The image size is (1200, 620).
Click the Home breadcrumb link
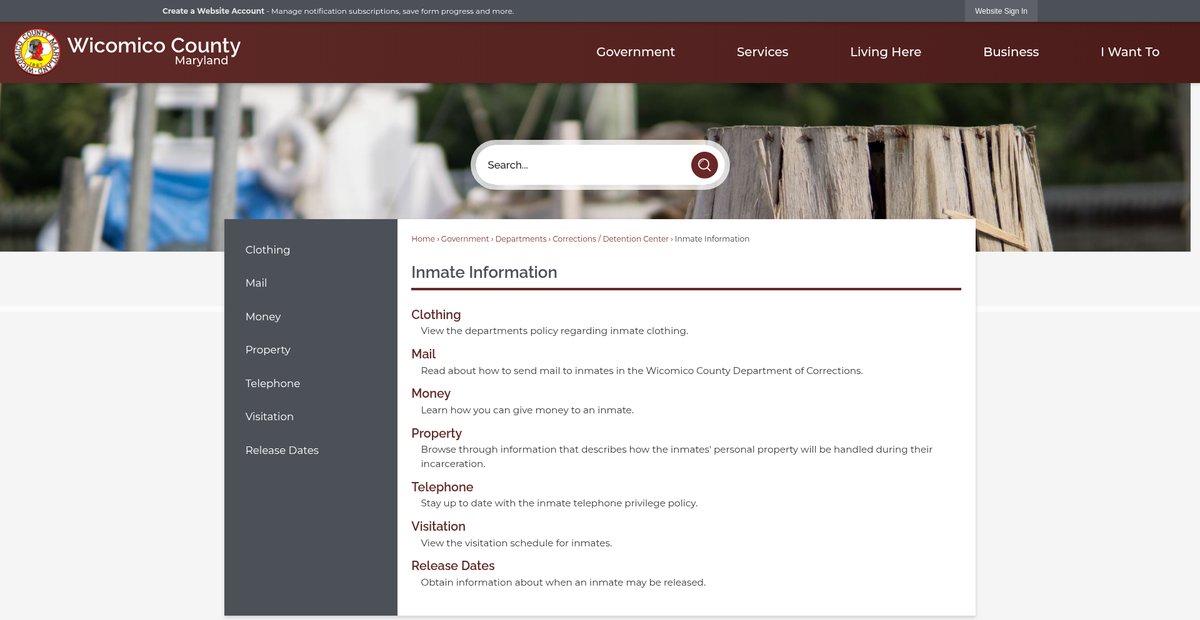click(423, 239)
